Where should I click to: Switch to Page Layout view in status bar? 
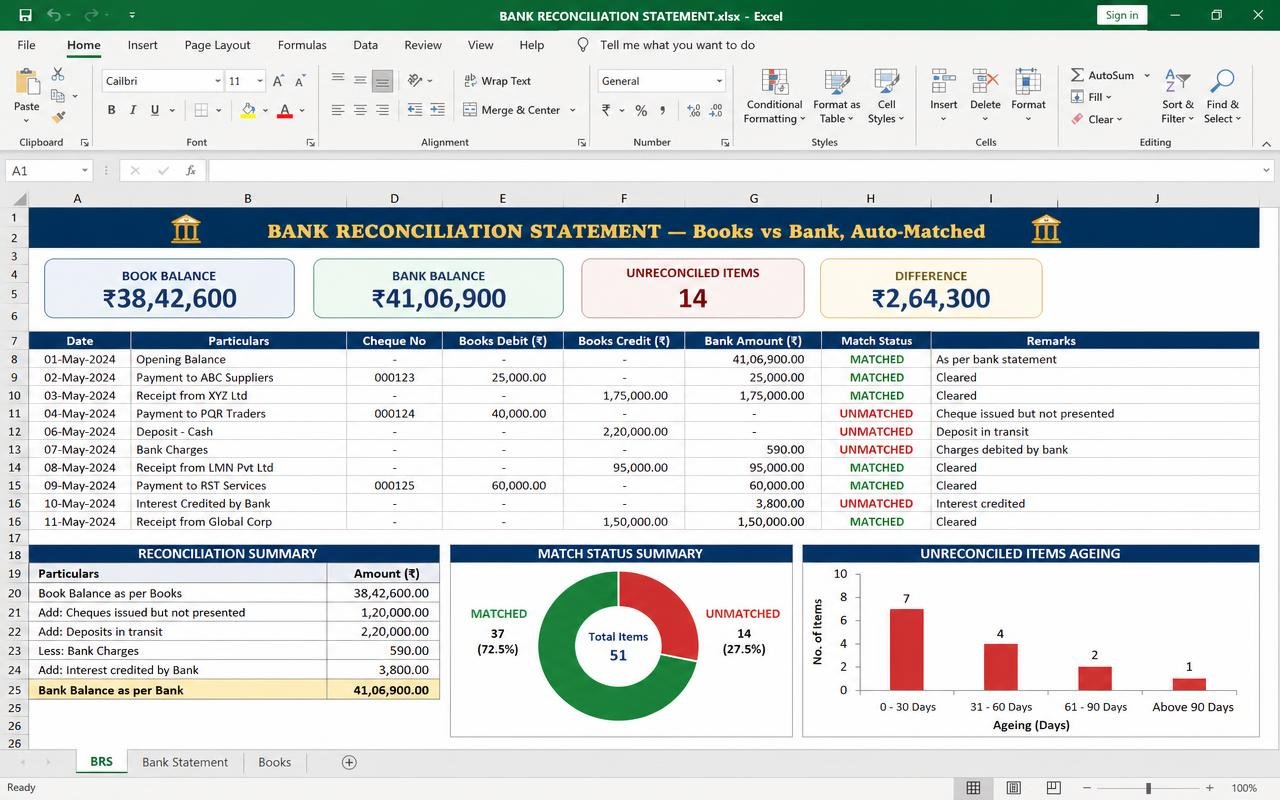click(x=1013, y=788)
